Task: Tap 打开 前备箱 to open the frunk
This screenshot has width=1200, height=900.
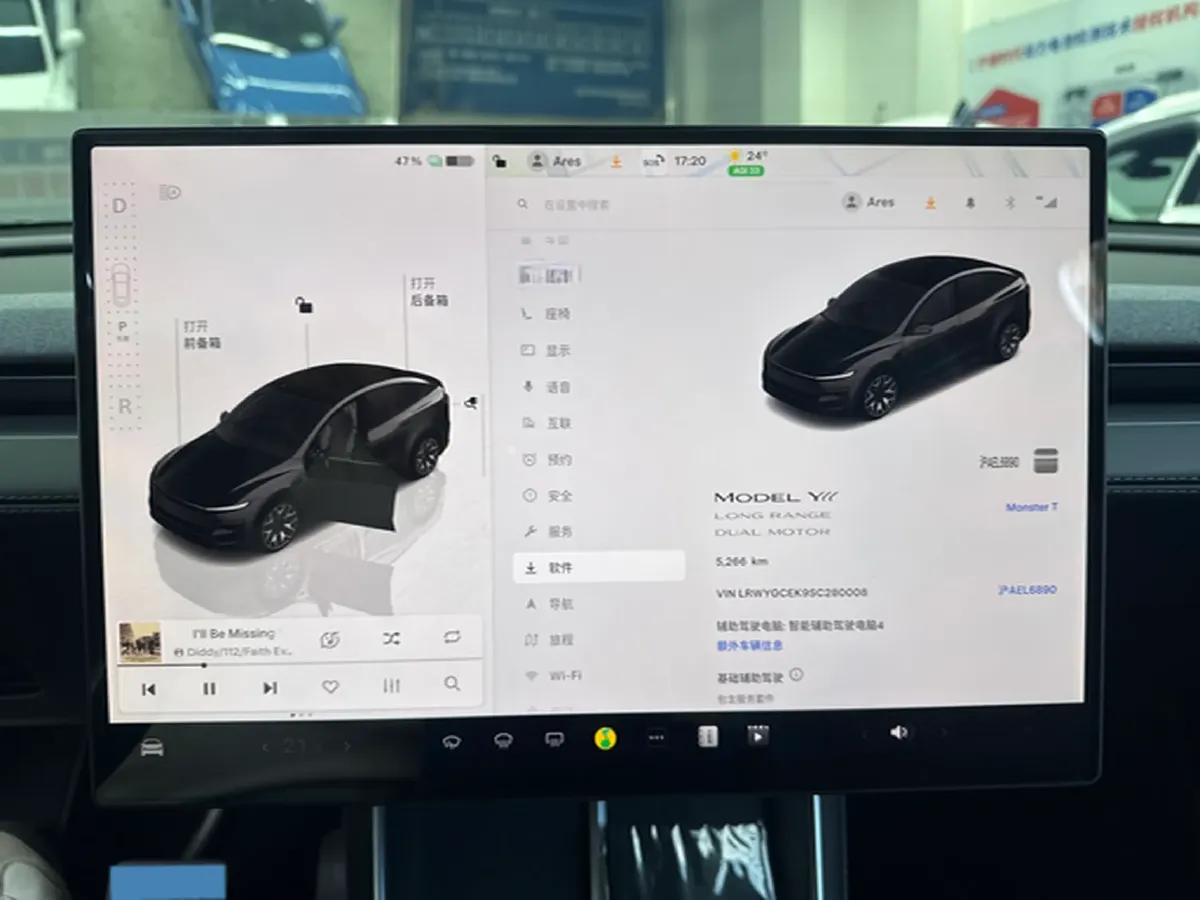Action: point(202,334)
